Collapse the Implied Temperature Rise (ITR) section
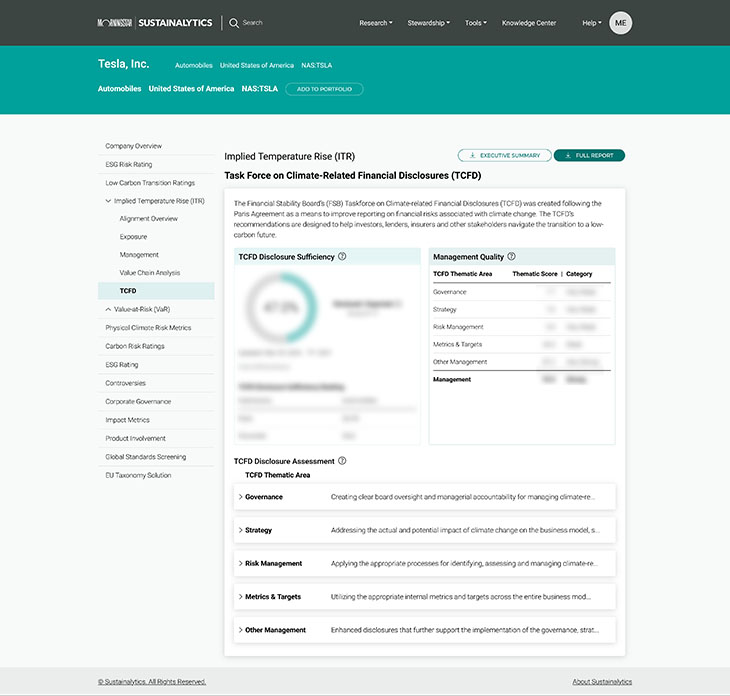Screen dimensions: 730x696 (x=108, y=201)
